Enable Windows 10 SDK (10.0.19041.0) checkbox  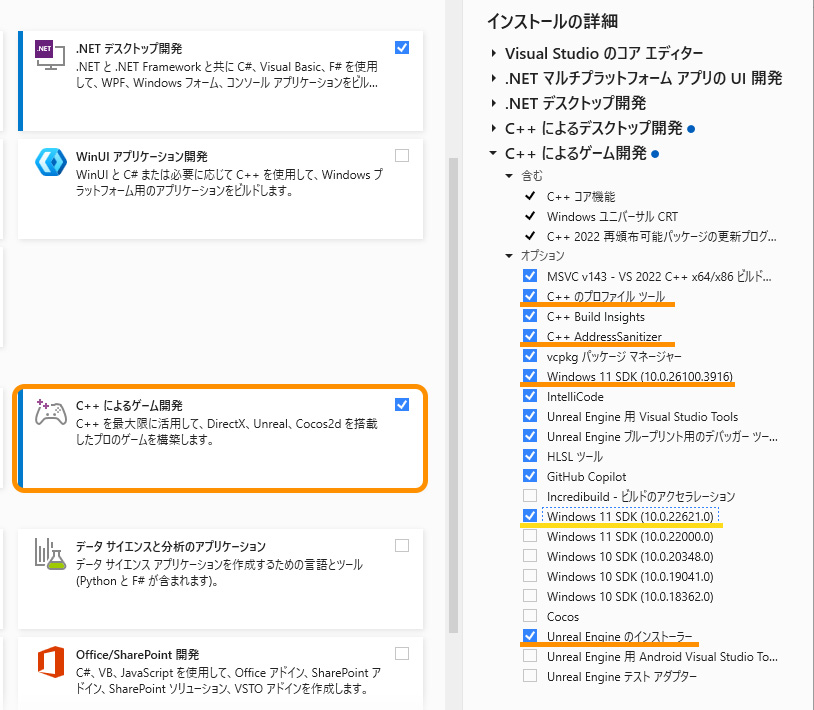click(530, 576)
